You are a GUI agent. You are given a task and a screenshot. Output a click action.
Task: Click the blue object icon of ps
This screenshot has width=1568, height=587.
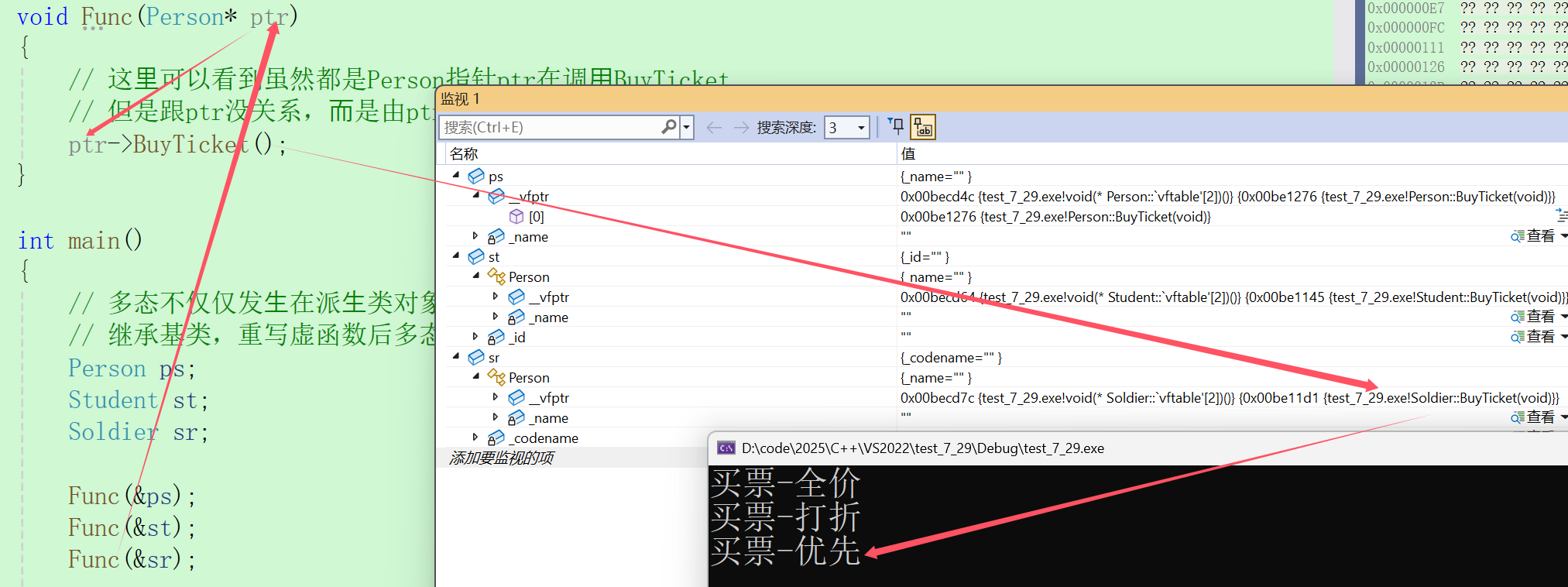pyautogui.click(x=476, y=177)
